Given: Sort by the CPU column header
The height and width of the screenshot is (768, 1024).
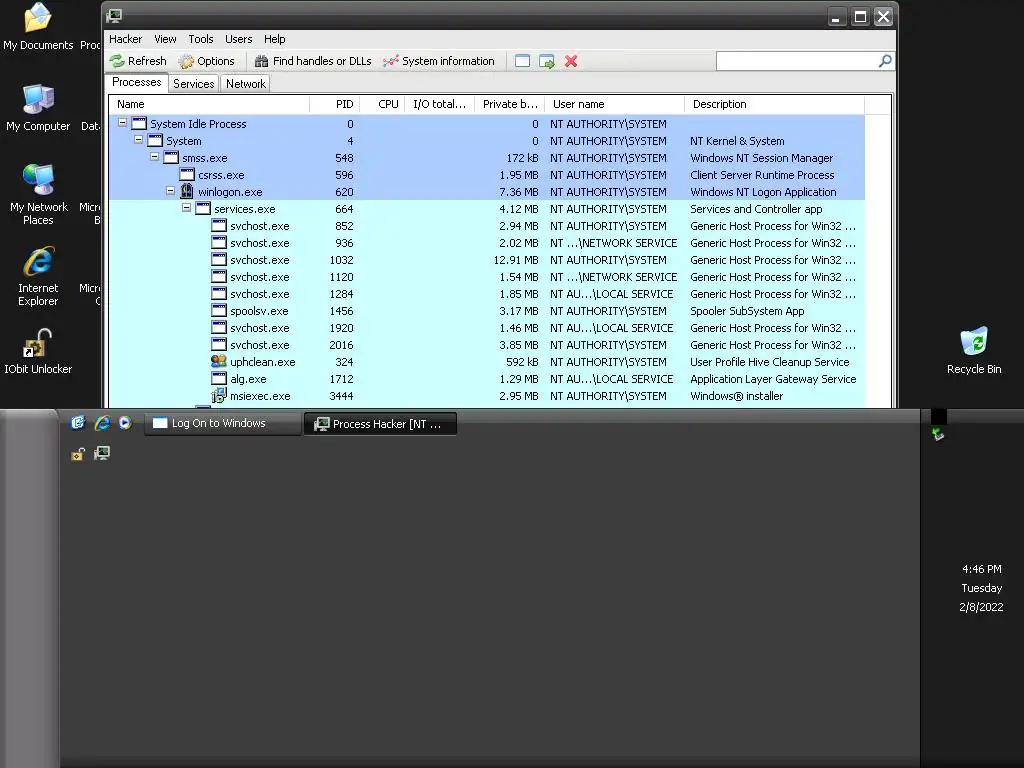Looking at the screenshot, I should [x=382, y=104].
